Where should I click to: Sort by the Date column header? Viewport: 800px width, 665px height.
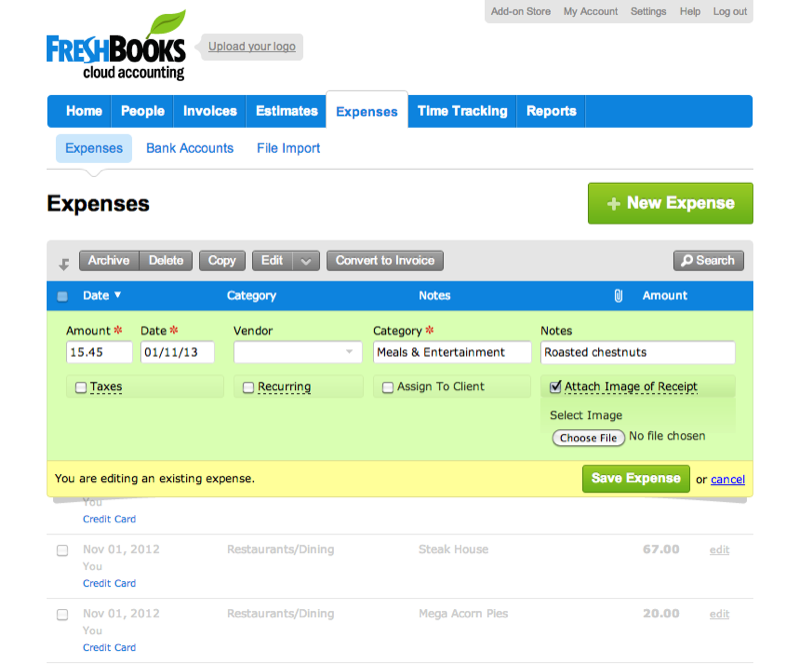(x=101, y=295)
